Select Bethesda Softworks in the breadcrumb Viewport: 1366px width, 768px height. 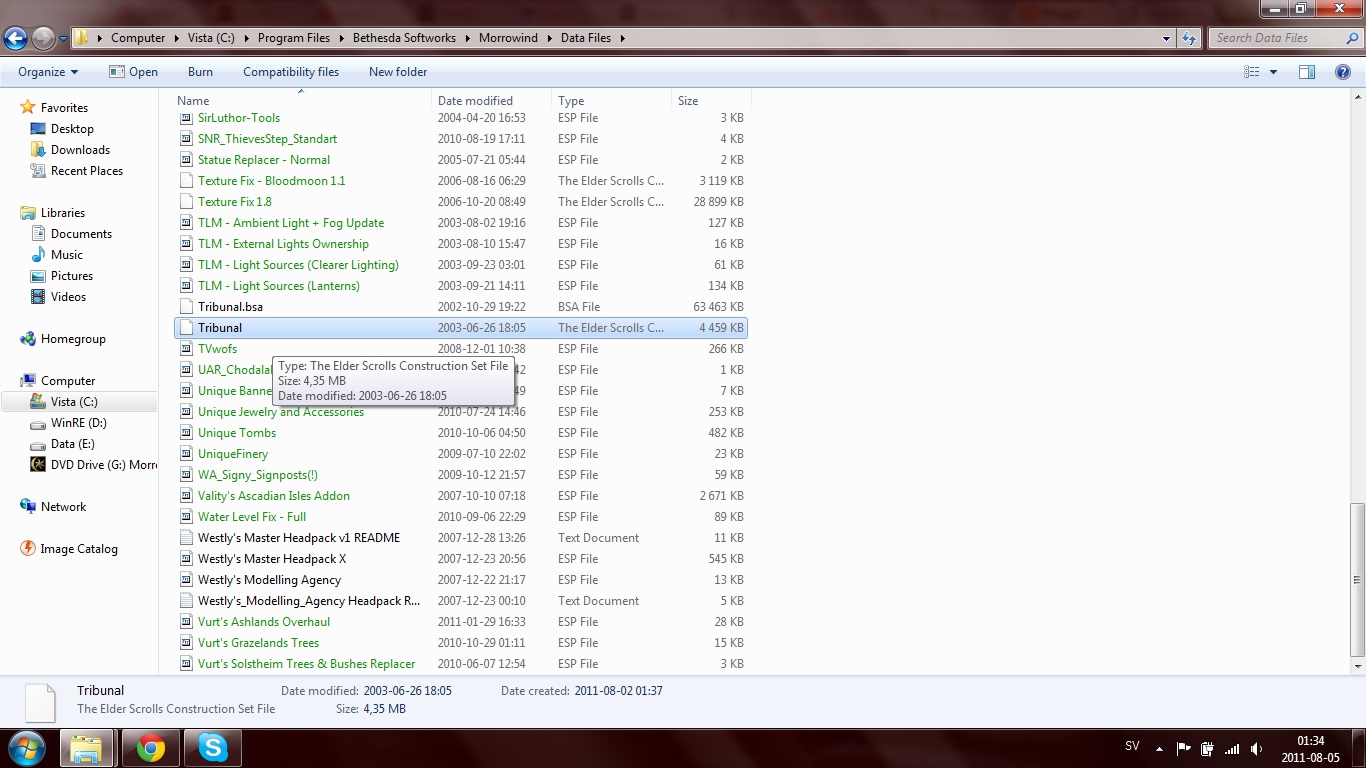(404, 38)
